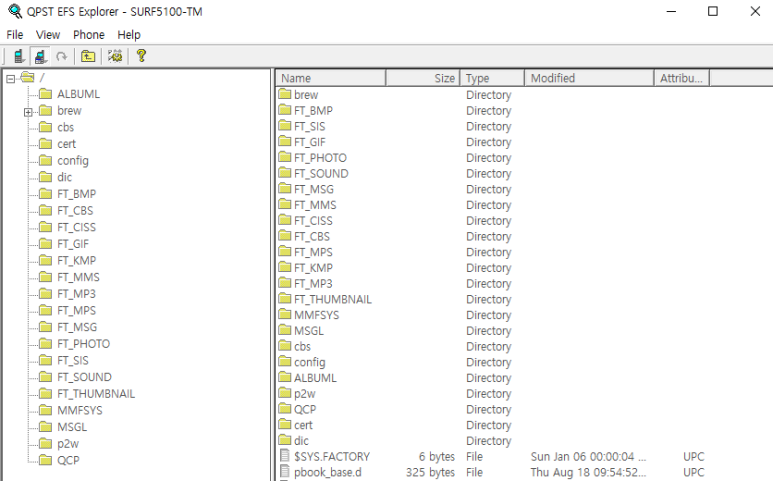Open the Phone menu

[x=89, y=35]
